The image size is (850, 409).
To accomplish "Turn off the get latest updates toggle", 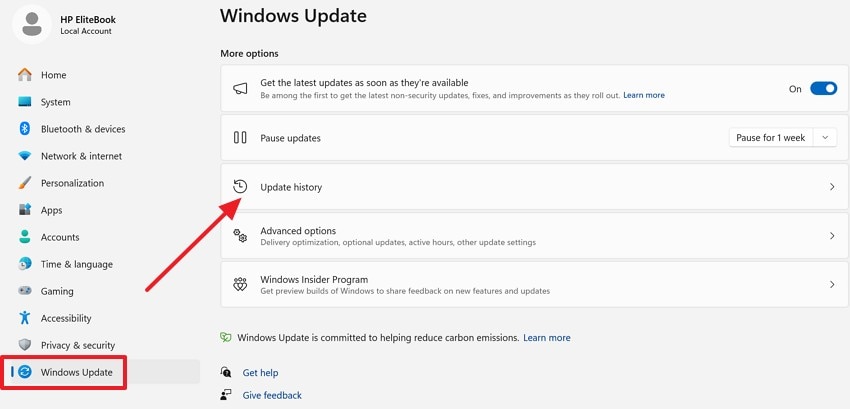I will tap(823, 89).
